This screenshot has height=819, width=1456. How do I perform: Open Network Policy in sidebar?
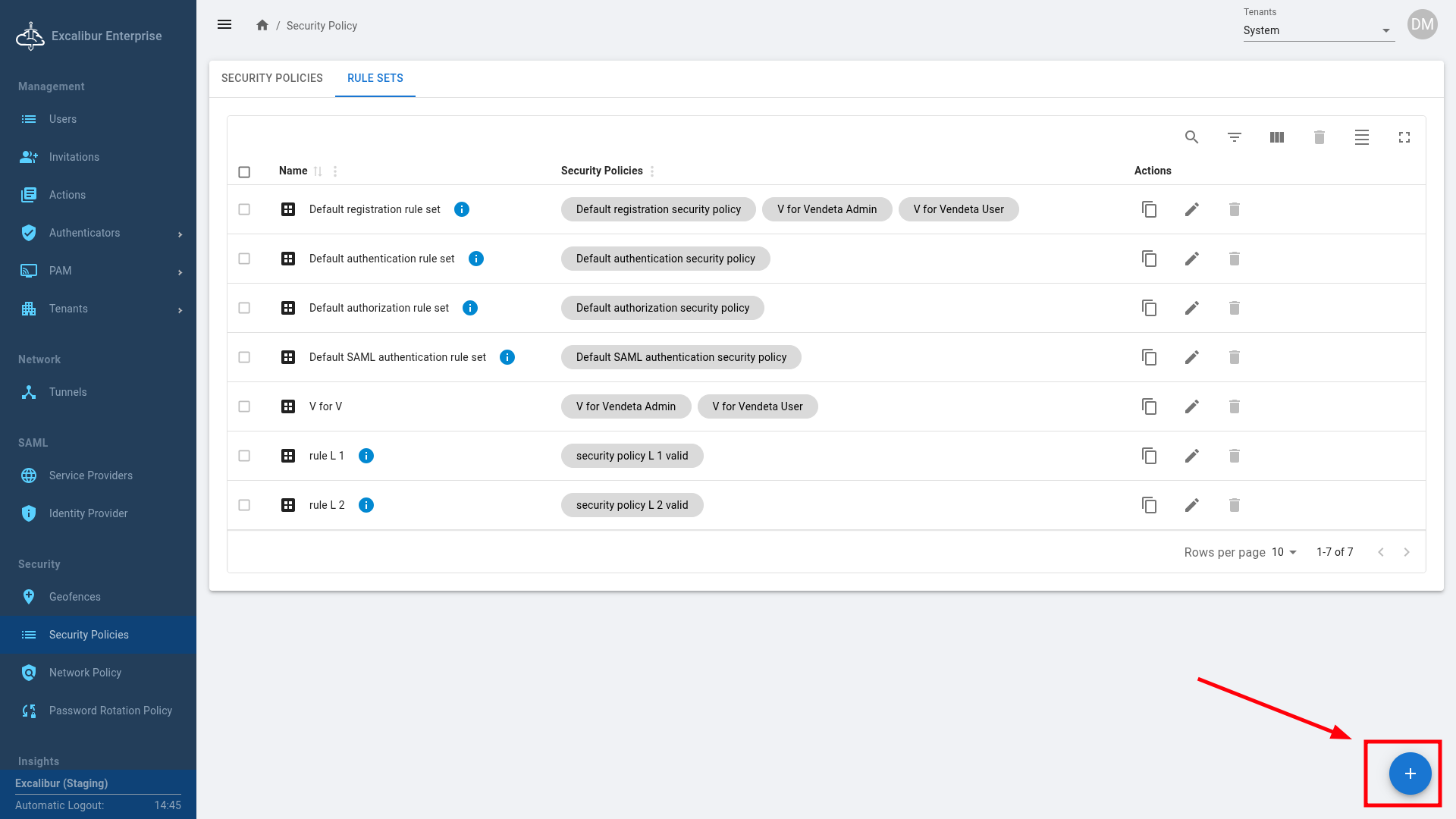click(x=85, y=673)
